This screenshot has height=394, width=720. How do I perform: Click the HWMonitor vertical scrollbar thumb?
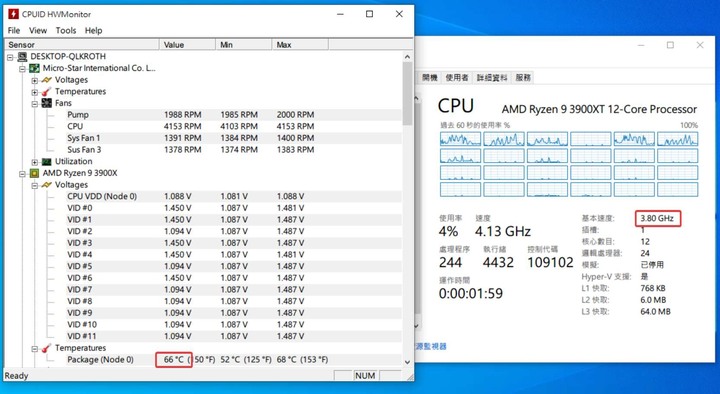pyautogui.click(x=407, y=94)
